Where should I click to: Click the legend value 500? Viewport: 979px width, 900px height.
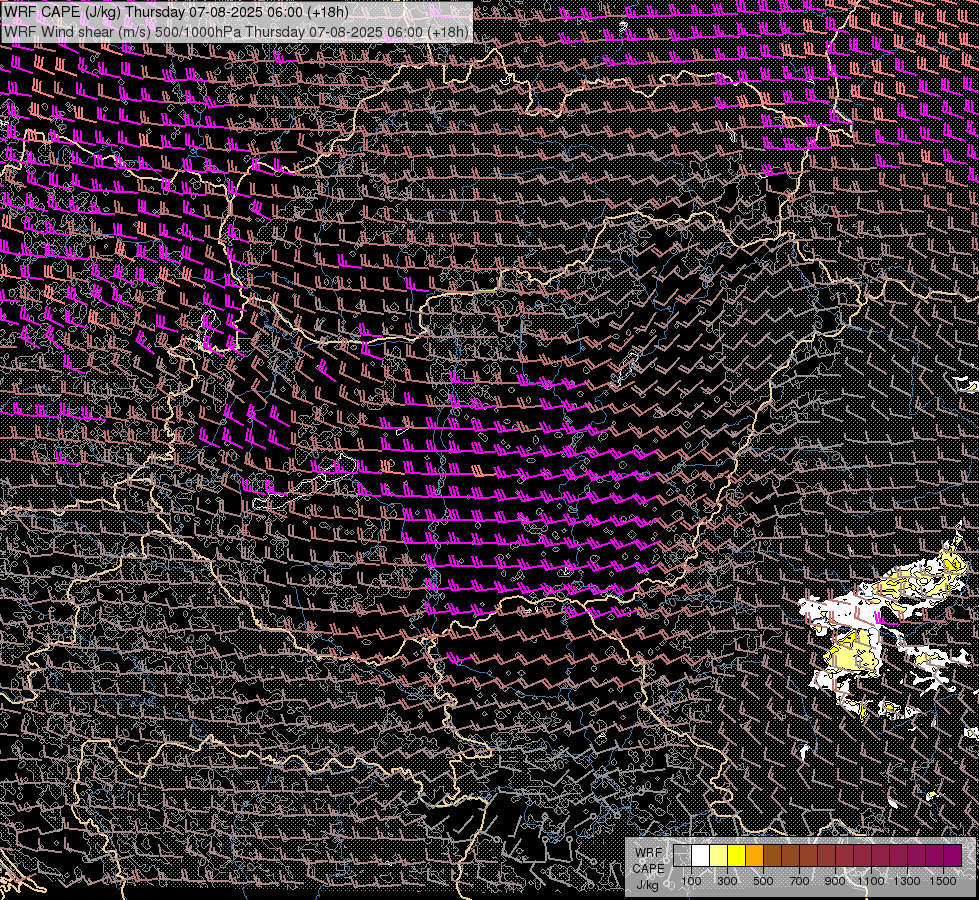(763, 881)
